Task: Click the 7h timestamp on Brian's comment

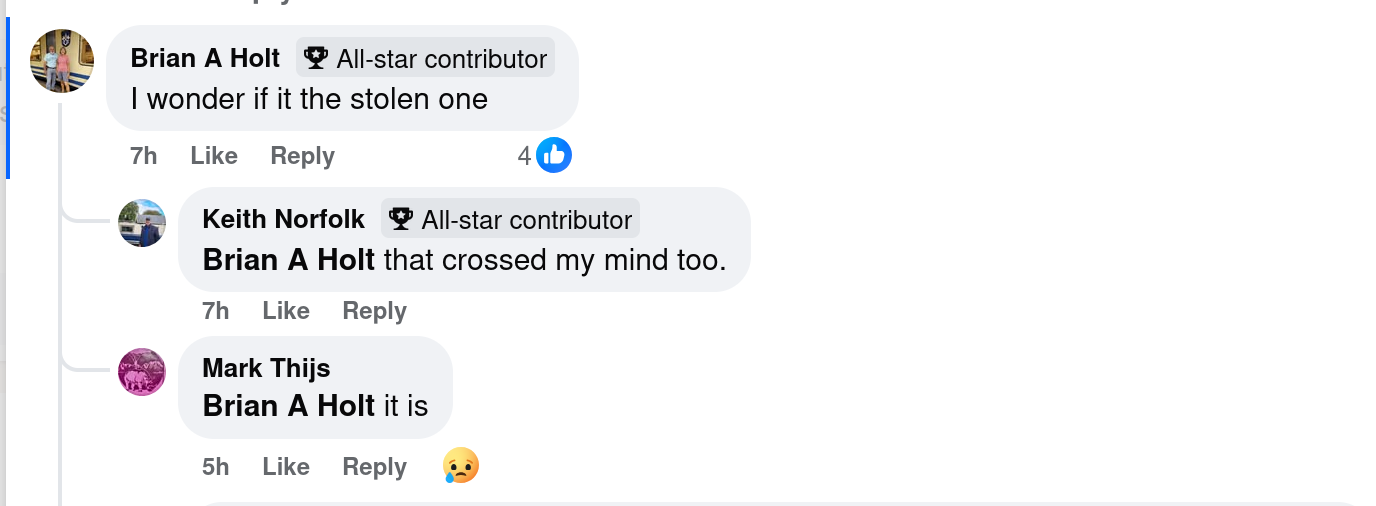Action: (144, 156)
